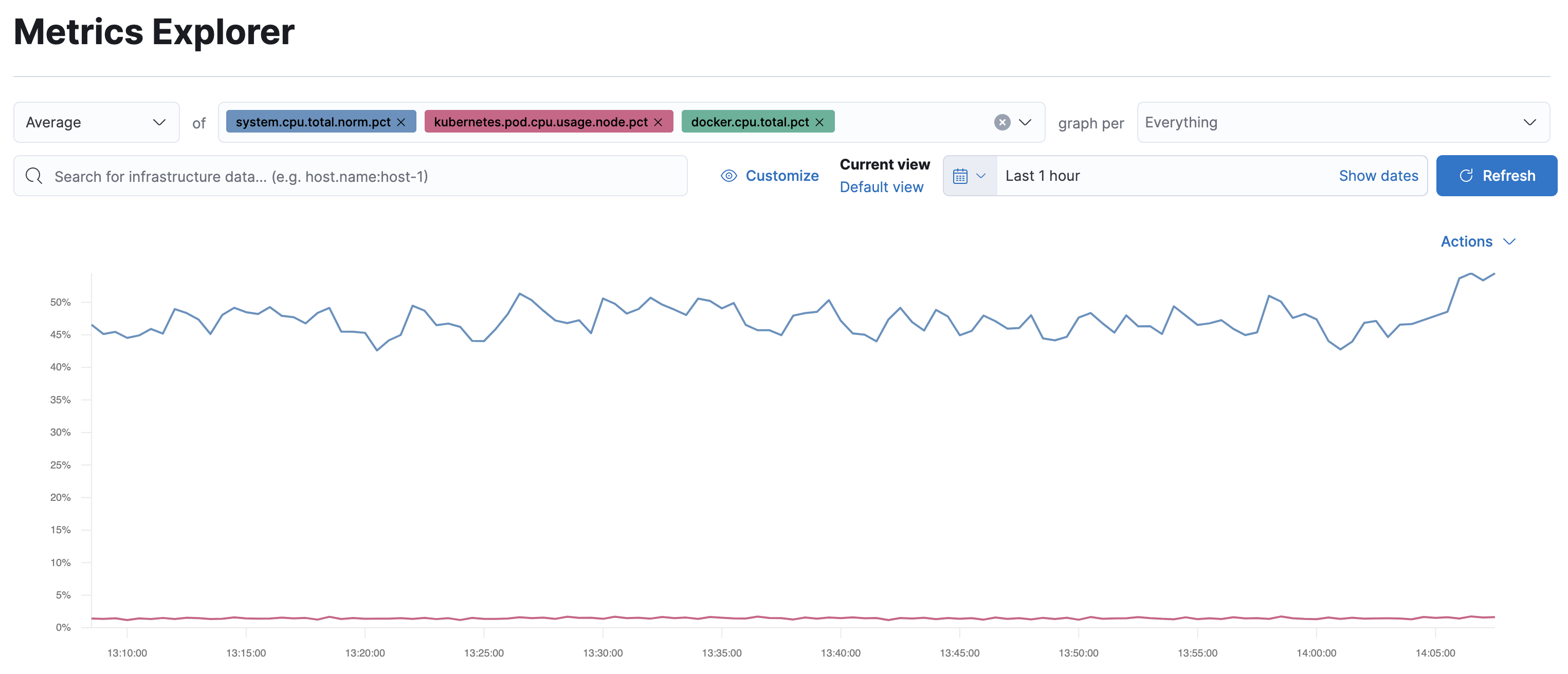This screenshot has height=674, width=1568.
Task: Click the search magnifier icon
Action: tap(34, 176)
